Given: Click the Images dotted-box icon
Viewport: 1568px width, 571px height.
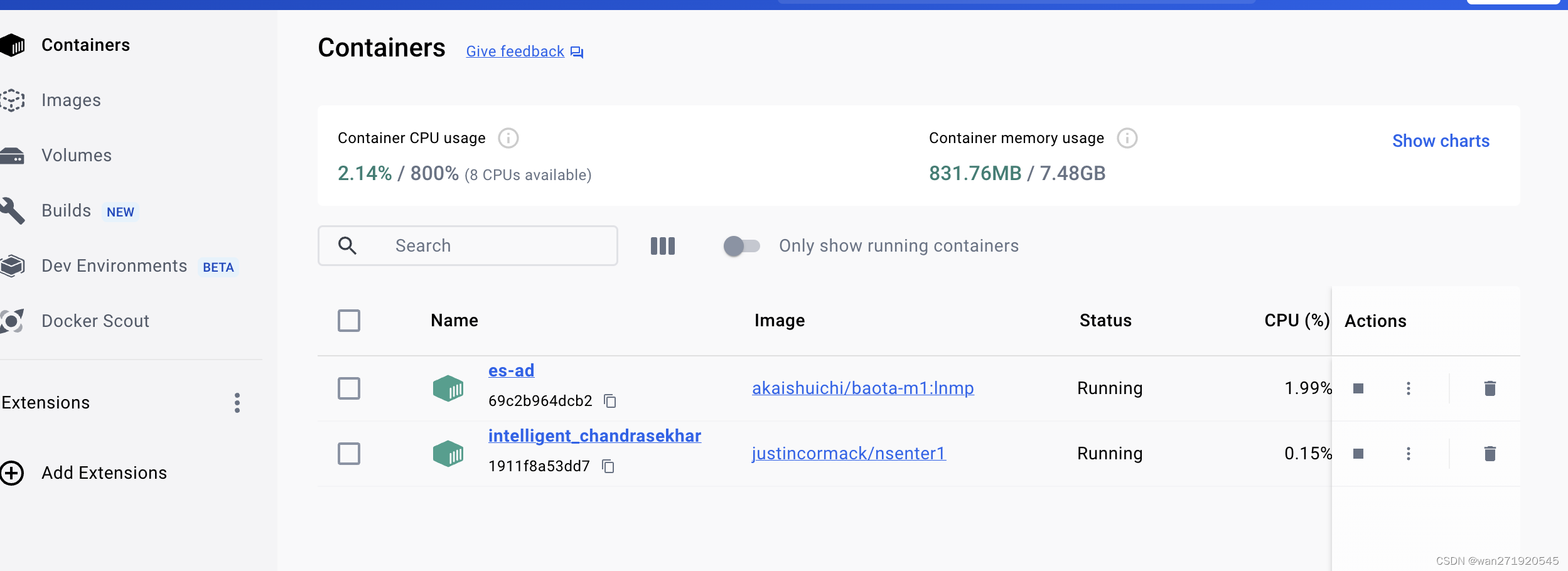Looking at the screenshot, I should (12, 100).
